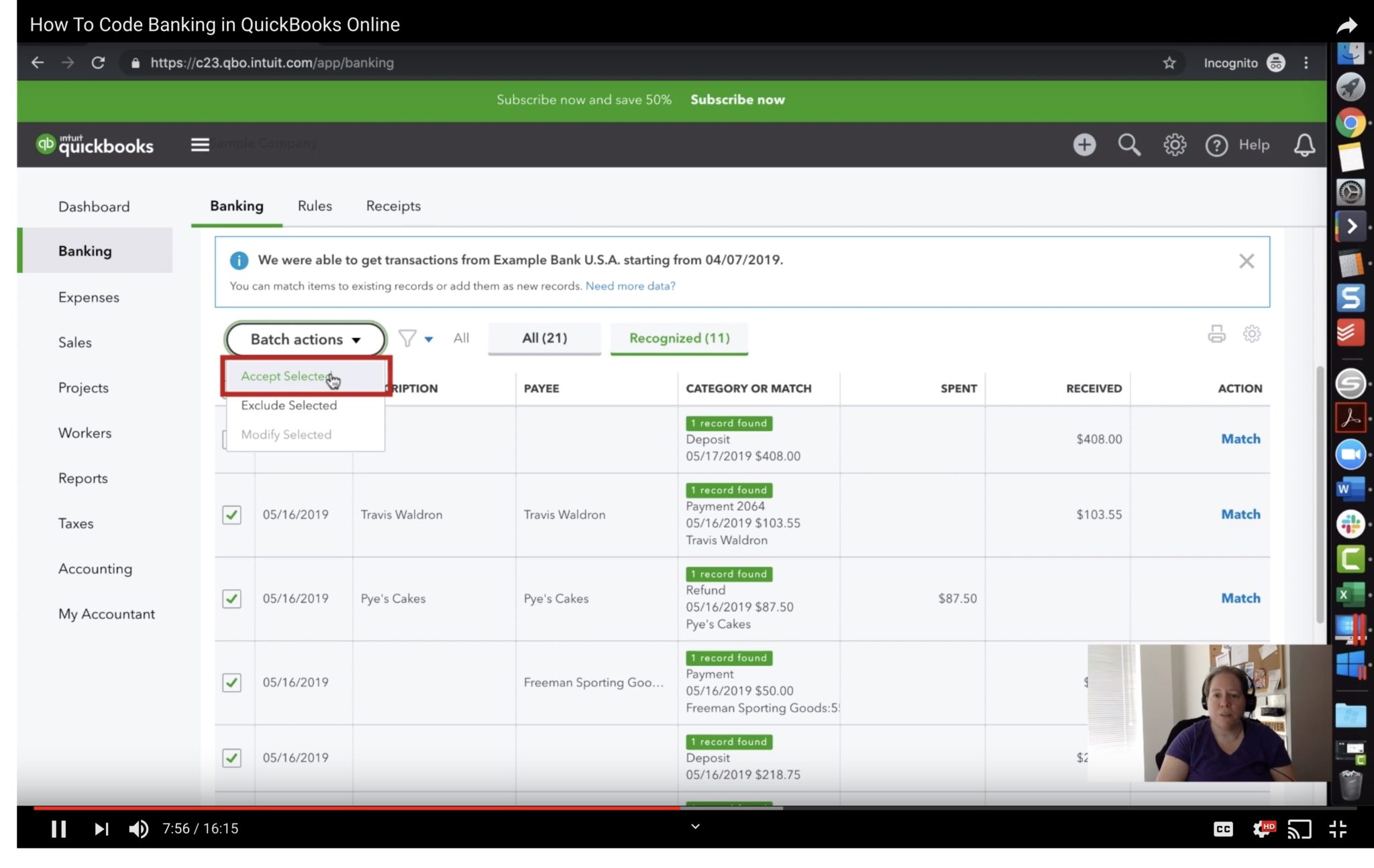The image size is (1374, 868).
Task: Switch to the Receipts tab
Action: pyautogui.click(x=393, y=206)
